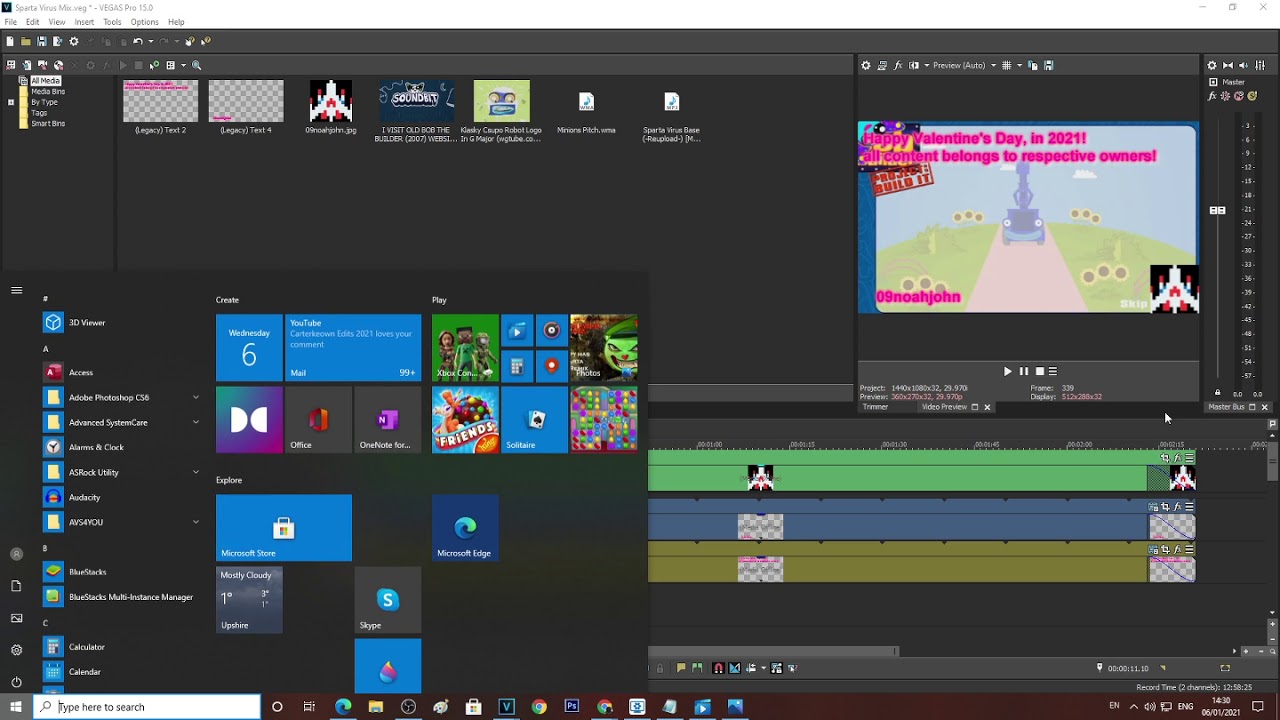Image resolution: width=1280 pixels, height=720 pixels.
Task: Open Event Pan/Crop on green track clip
Action: pos(1165,458)
